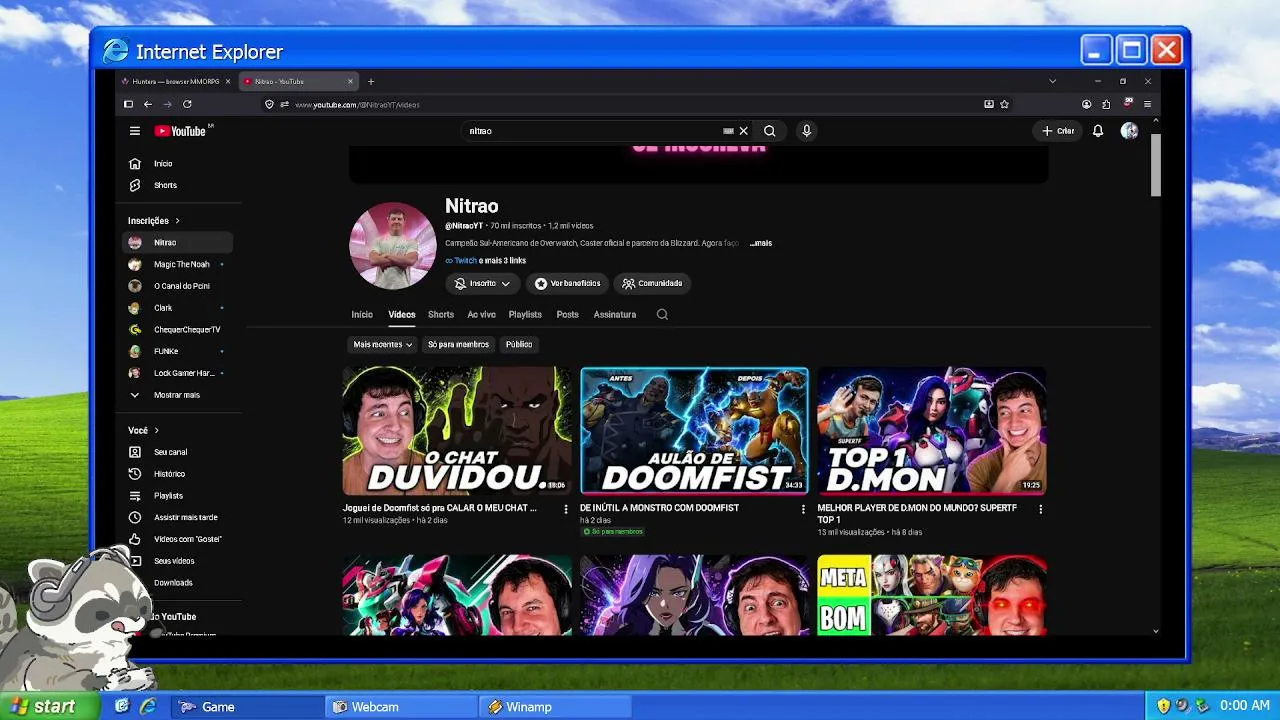Open the Inscrito subscription dropdown
This screenshot has height=720, width=1280.
pos(482,284)
